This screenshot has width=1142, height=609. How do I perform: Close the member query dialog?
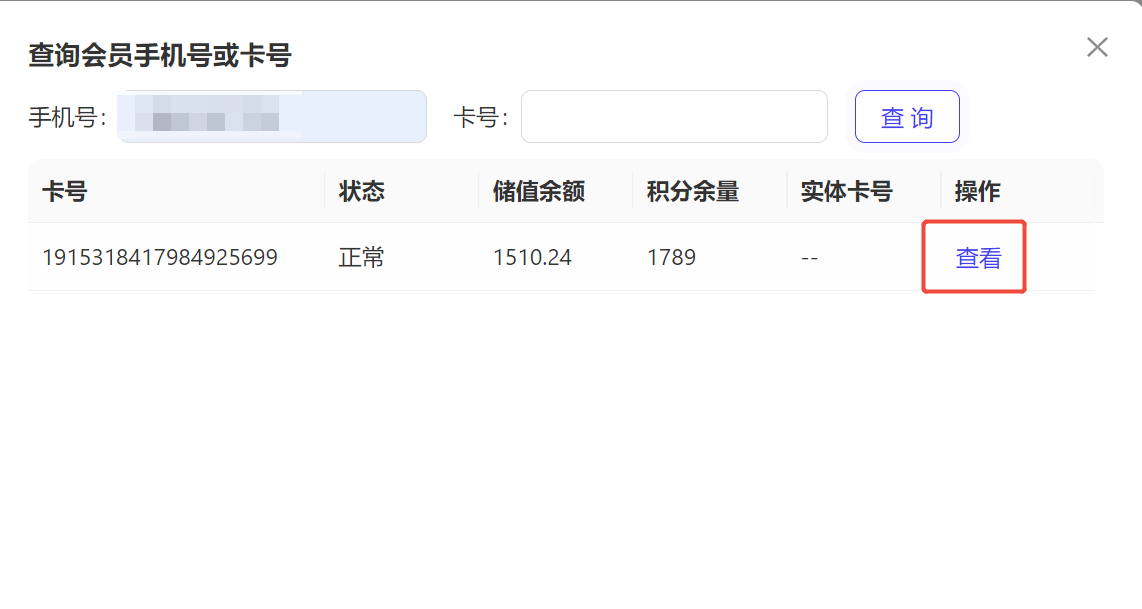pos(1097,47)
